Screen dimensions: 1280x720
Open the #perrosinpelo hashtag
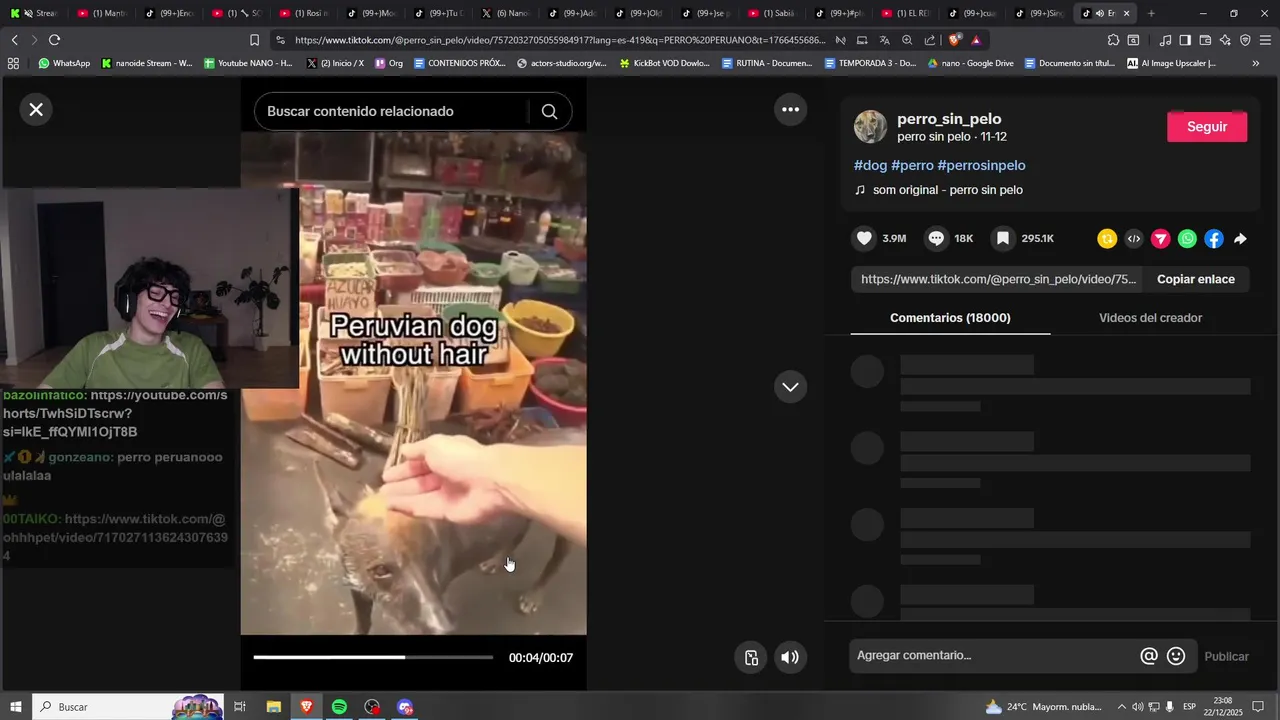pyautogui.click(x=981, y=165)
